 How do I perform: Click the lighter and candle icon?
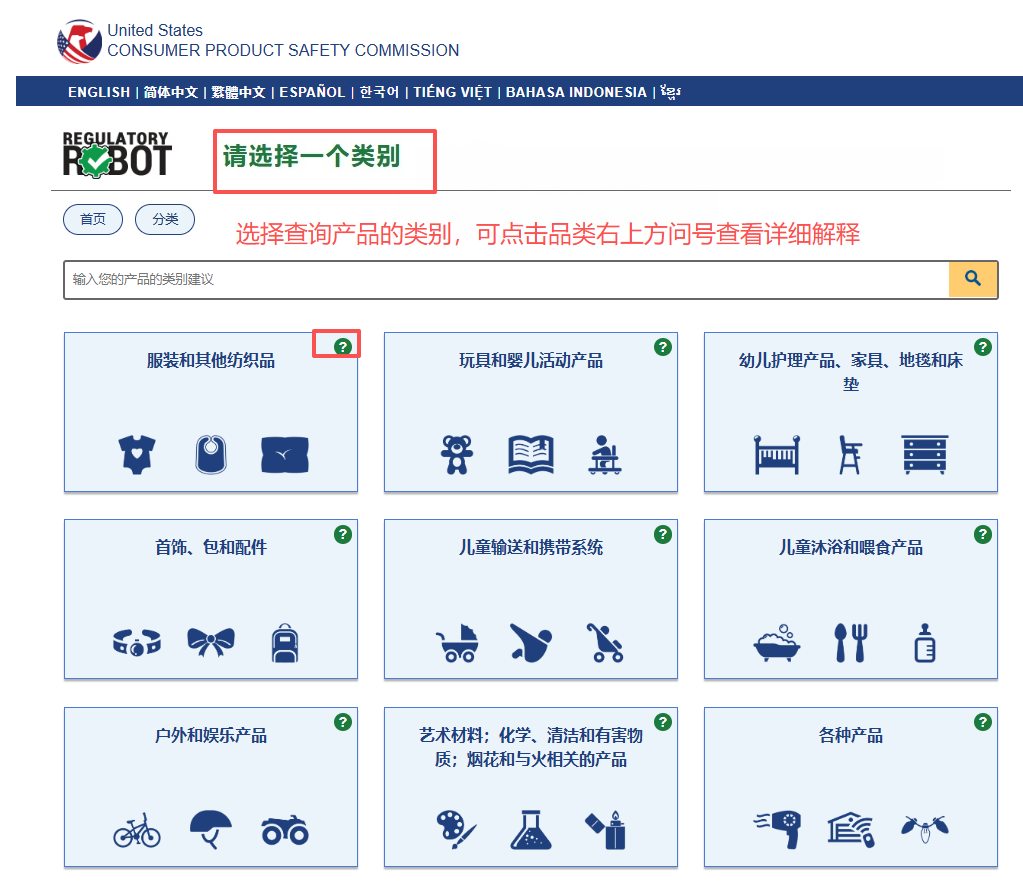(x=605, y=830)
